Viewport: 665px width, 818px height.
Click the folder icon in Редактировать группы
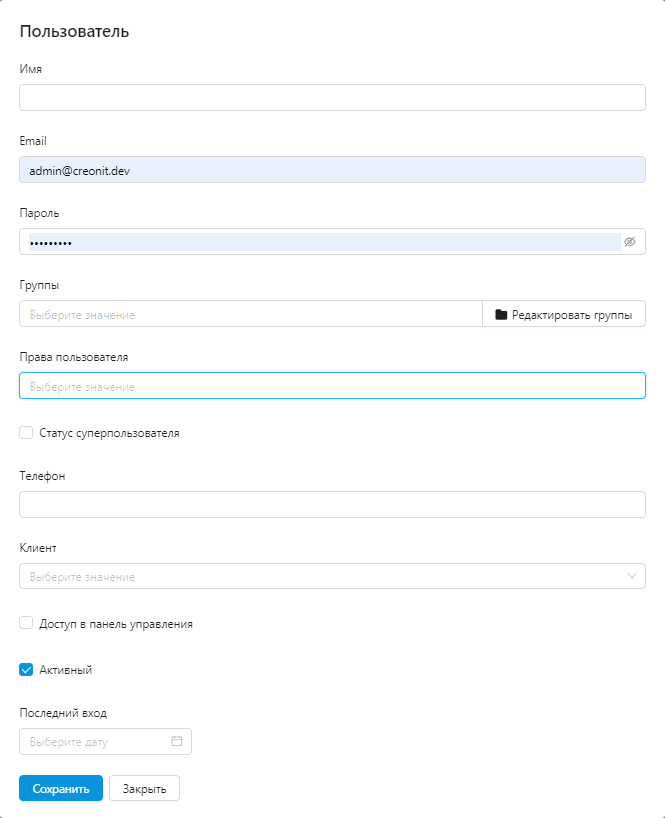click(x=501, y=315)
